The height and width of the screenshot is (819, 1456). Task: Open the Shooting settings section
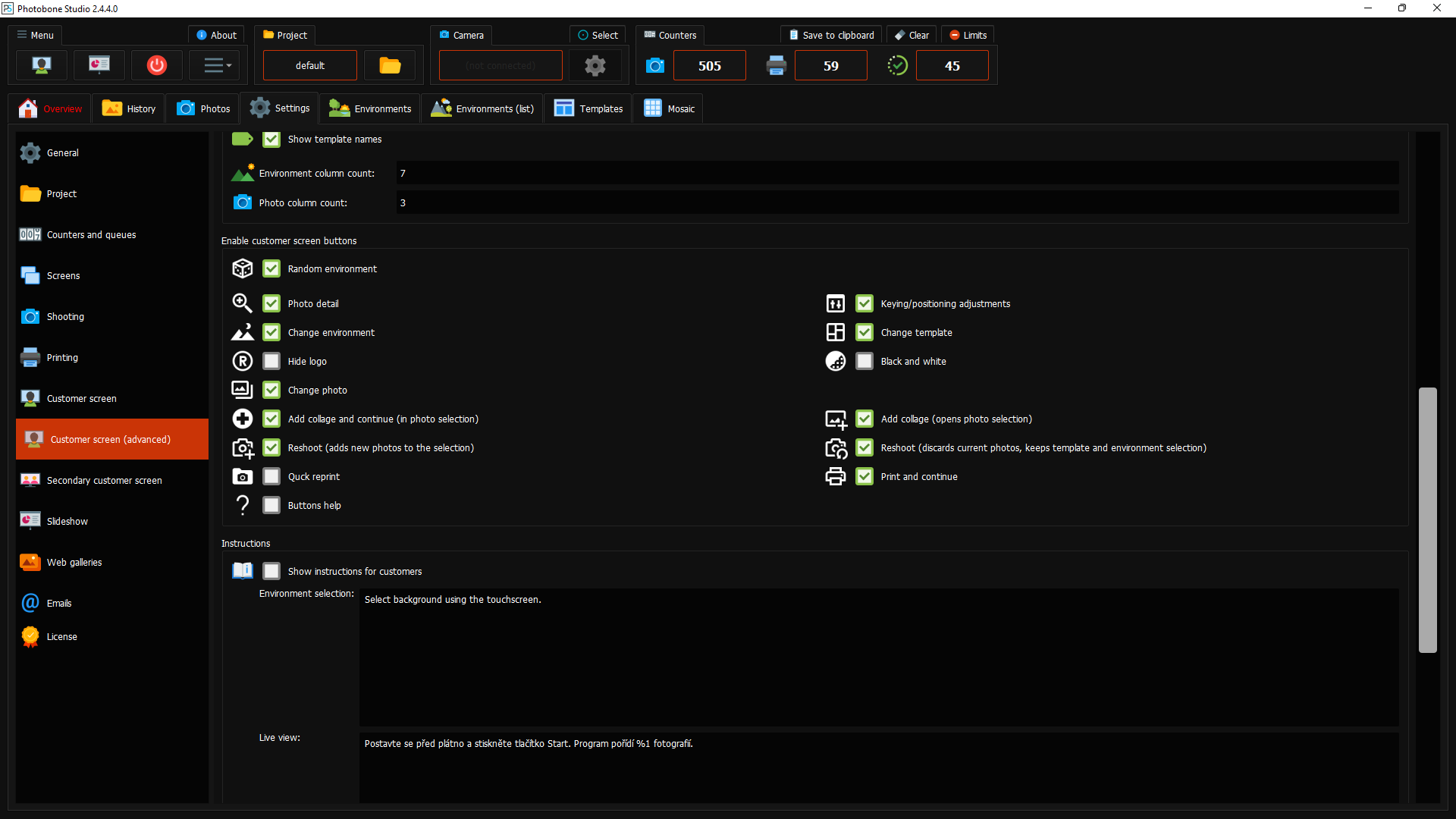[x=64, y=316]
